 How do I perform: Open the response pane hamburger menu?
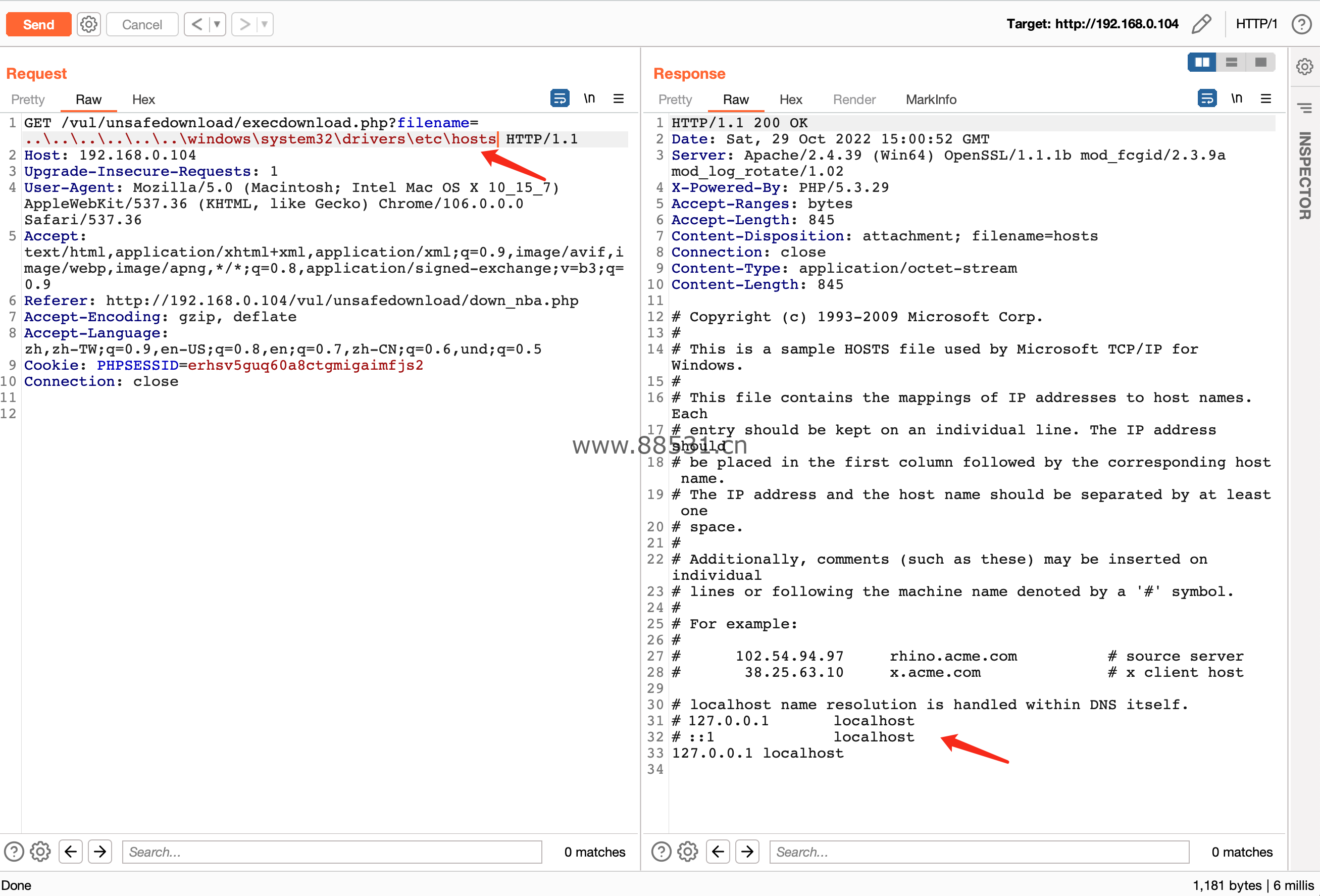pyautogui.click(x=1266, y=99)
